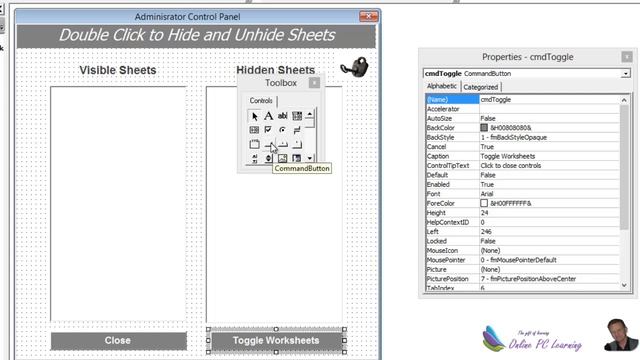Close the Properties panel

(x=627, y=57)
